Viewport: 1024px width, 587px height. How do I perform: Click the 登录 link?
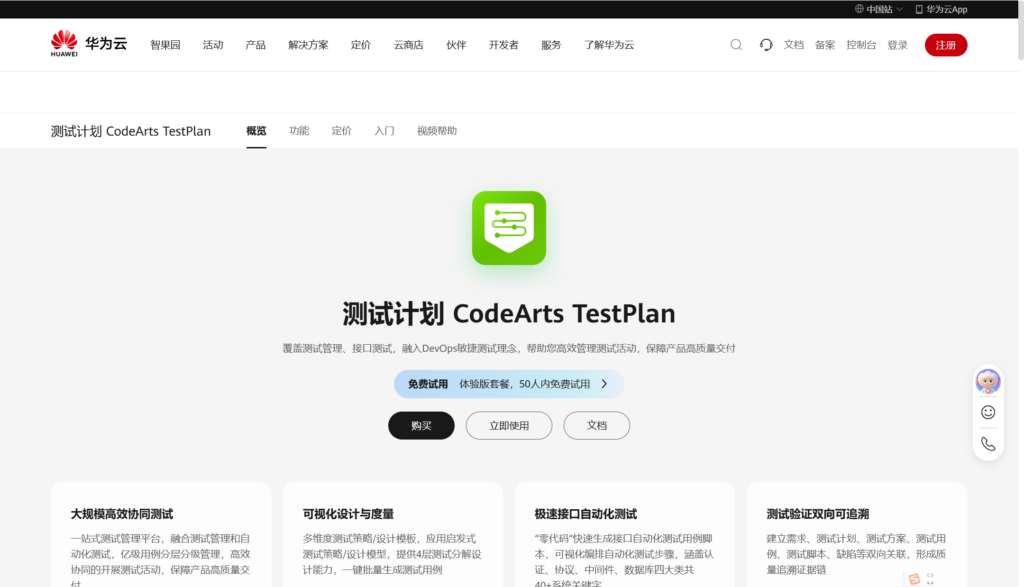click(x=897, y=45)
